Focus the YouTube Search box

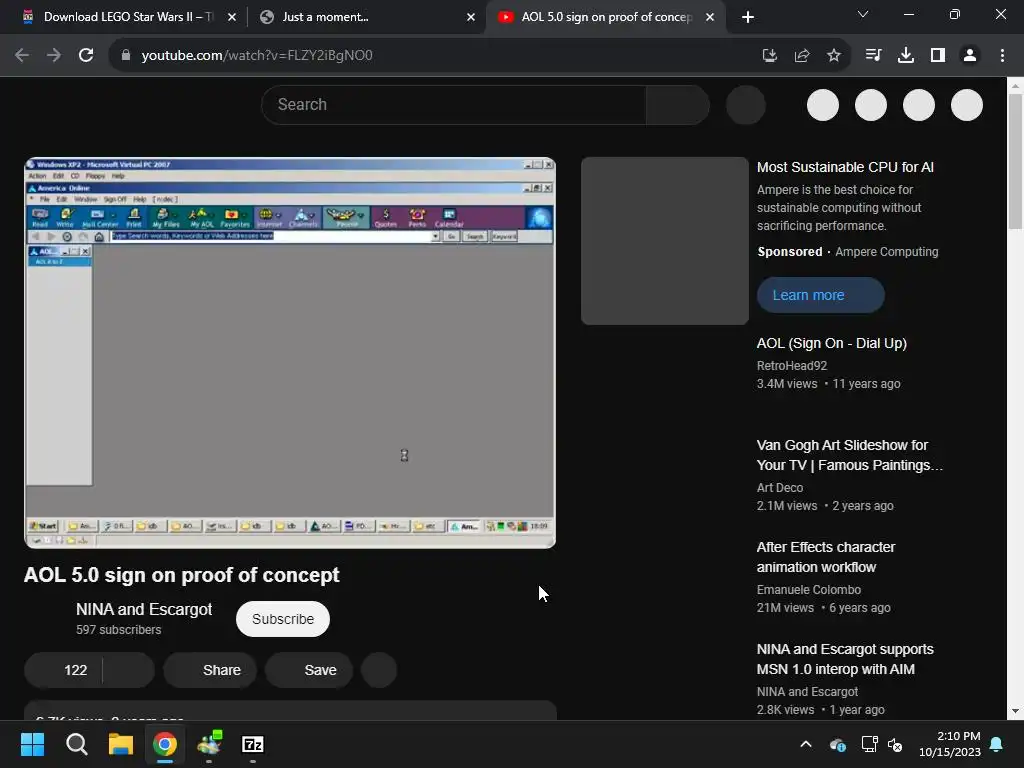tap(454, 104)
